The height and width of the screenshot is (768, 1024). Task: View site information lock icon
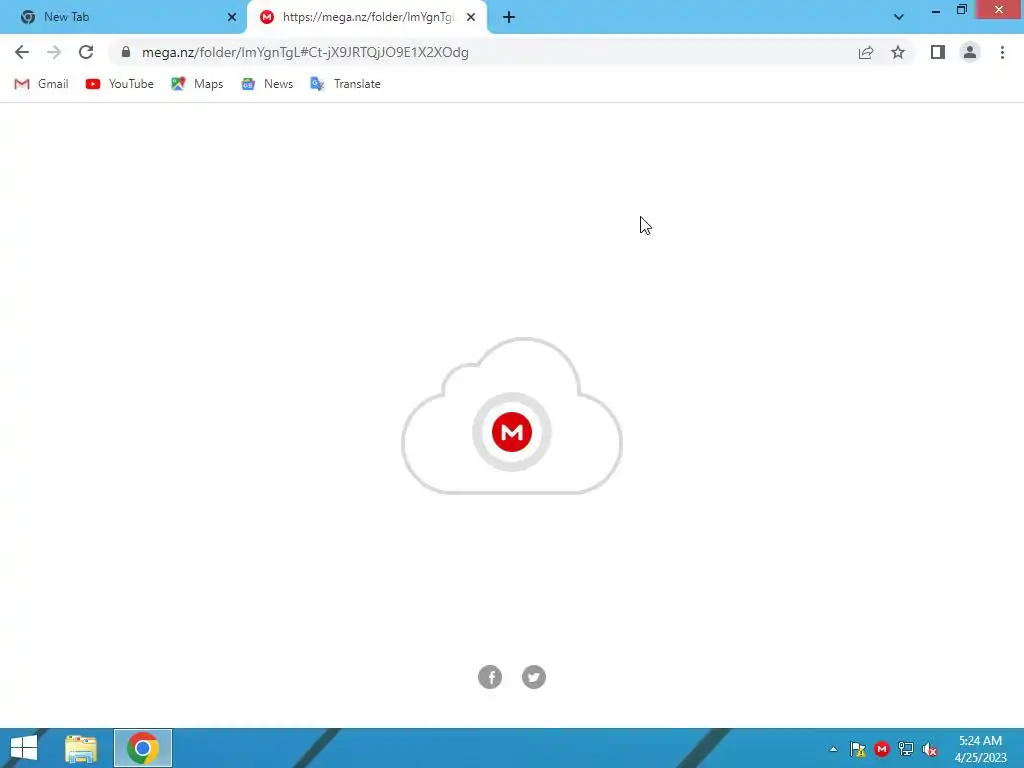click(126, 52)
